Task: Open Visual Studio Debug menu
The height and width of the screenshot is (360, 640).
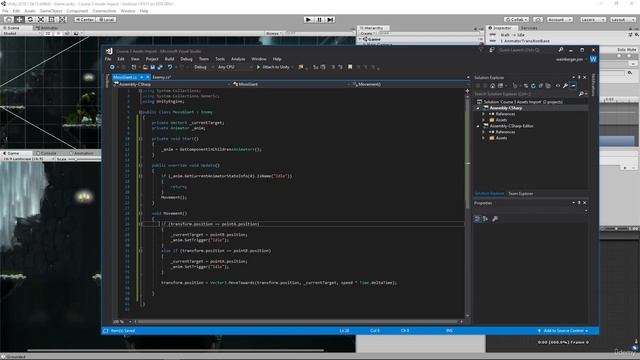Action: click(187, 59)
